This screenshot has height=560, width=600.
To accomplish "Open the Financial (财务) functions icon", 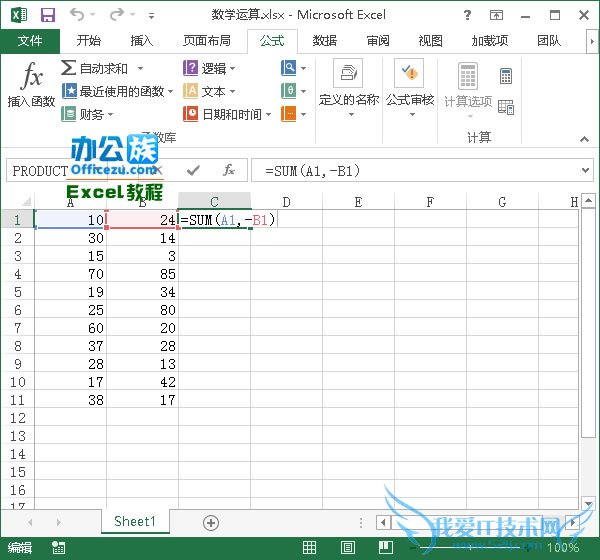I will (68, 114).
